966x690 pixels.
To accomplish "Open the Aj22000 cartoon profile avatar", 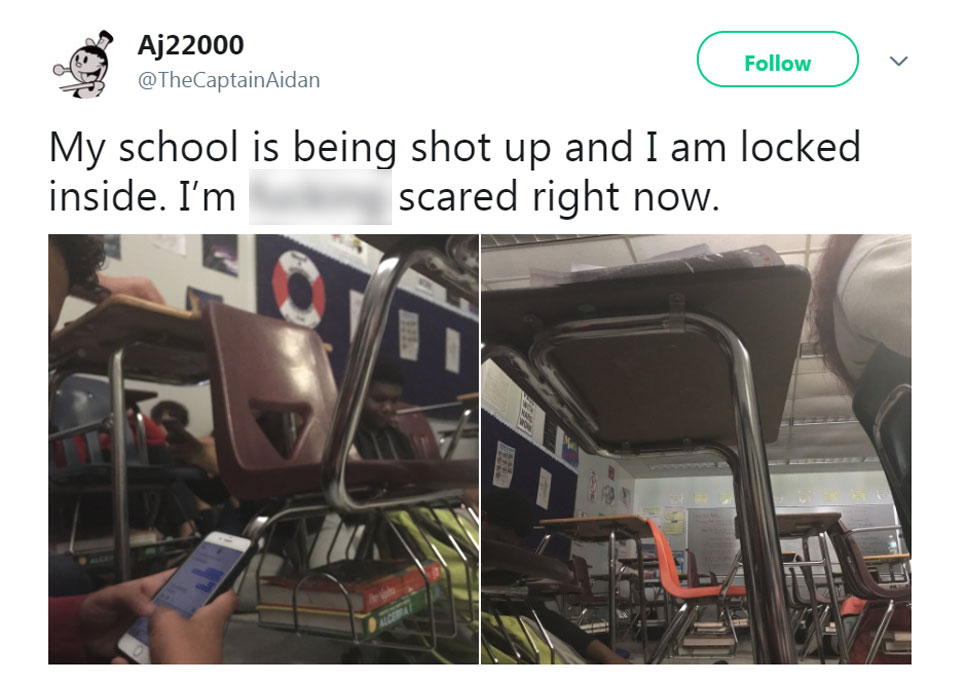I will (83, 64).
